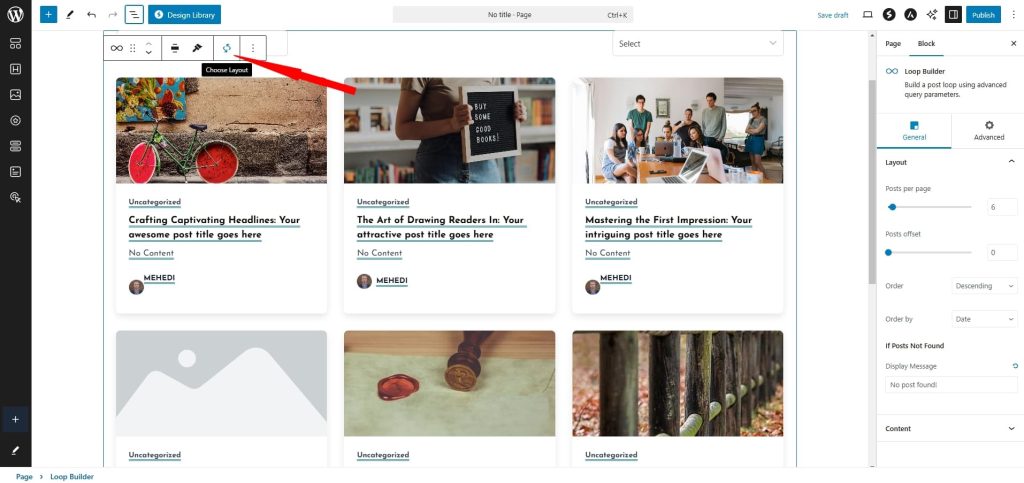Expand the Content panel section
The image size is (1024, 483).
[x=949, y=428]
